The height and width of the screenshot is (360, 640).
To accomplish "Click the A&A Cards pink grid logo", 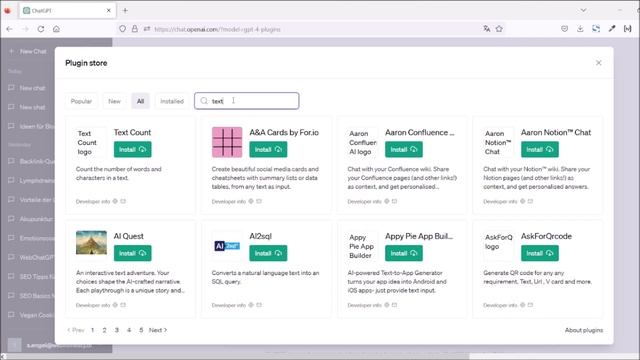I will [227, 142].
